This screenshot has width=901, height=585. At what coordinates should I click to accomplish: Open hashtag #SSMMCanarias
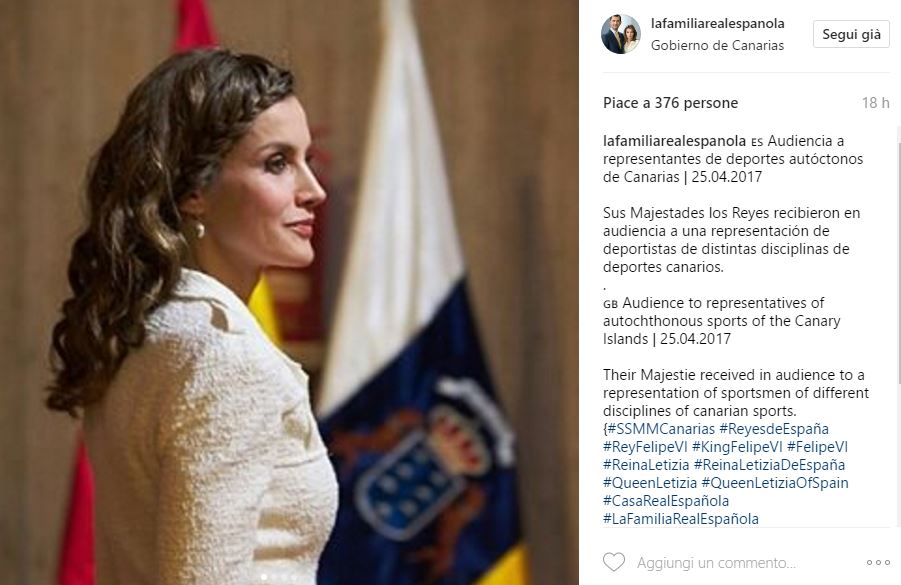pyautogui.click(x=661, y=429)
